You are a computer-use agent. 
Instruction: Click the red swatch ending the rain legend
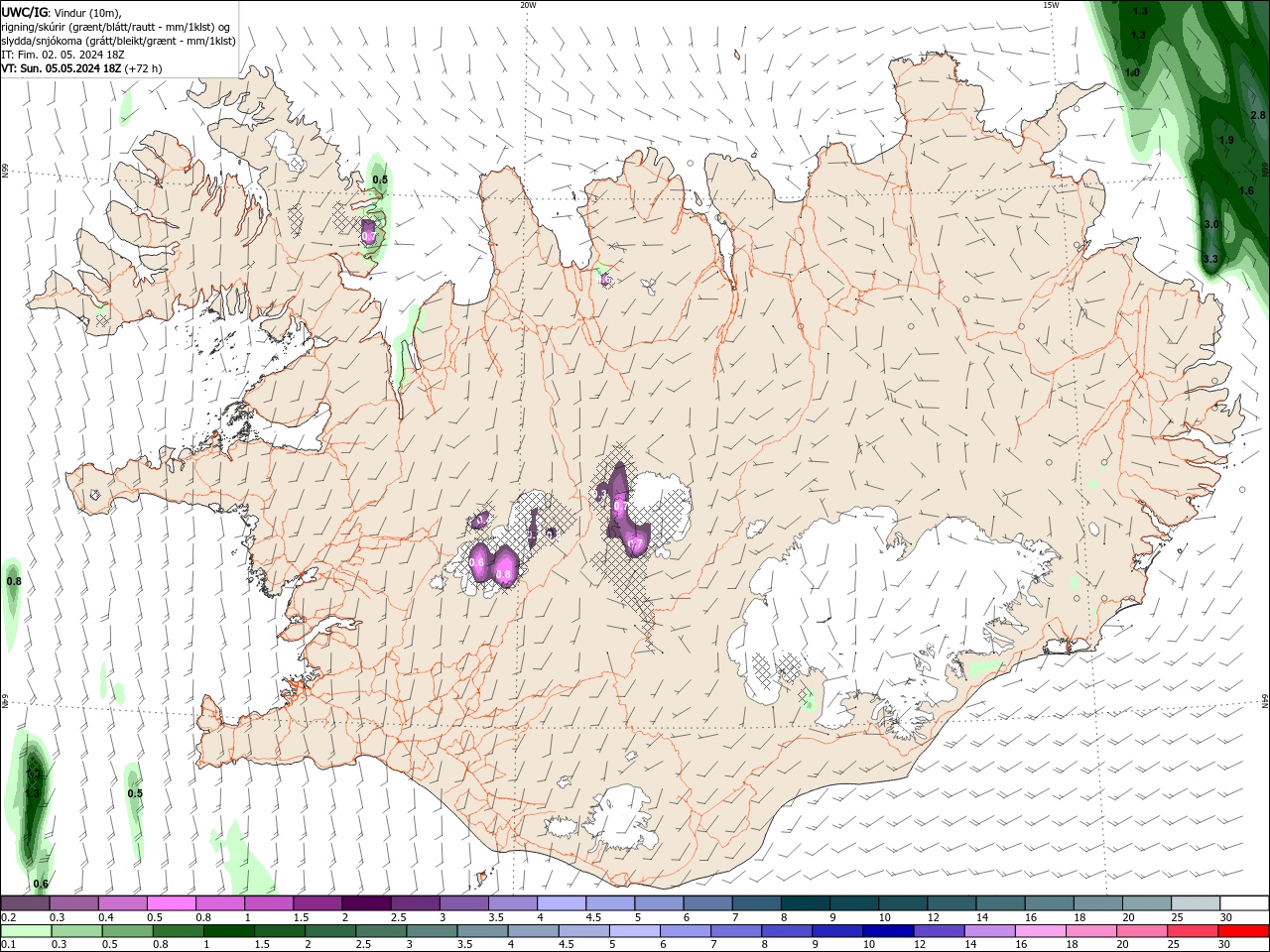(x=1244, y=931)
